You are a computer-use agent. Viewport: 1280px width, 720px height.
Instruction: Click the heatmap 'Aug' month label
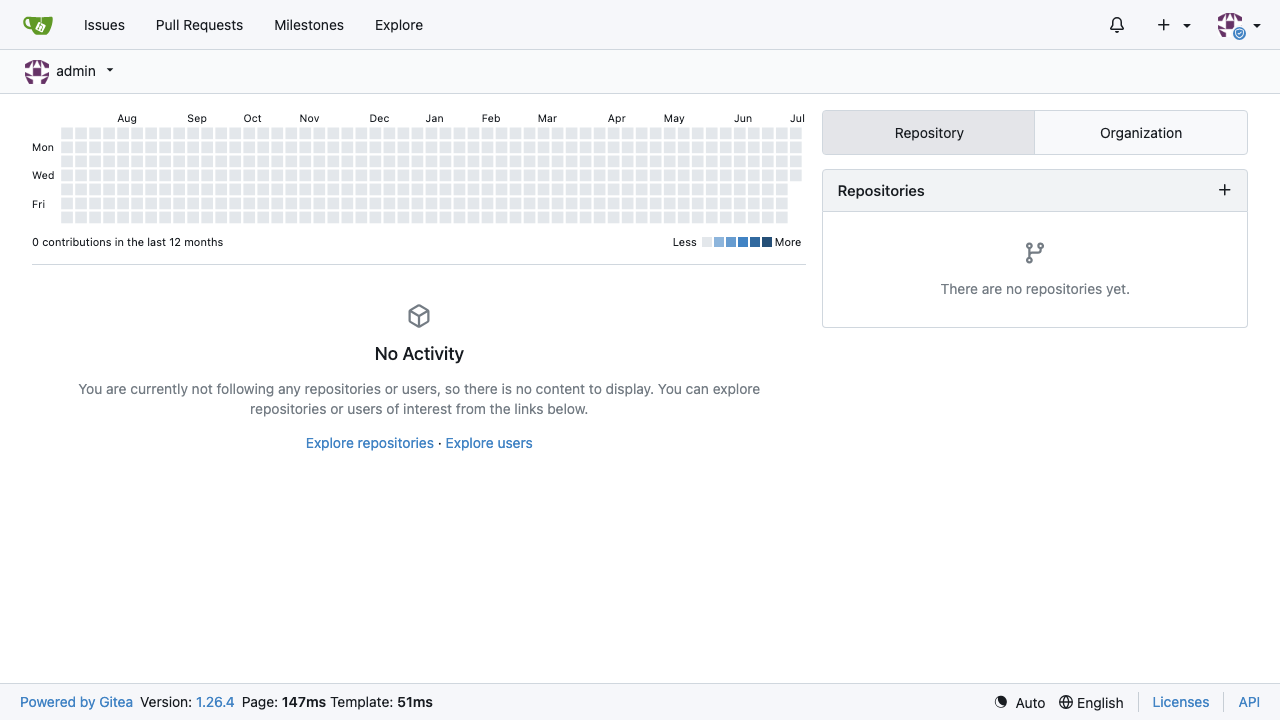[x=127, y=118]
